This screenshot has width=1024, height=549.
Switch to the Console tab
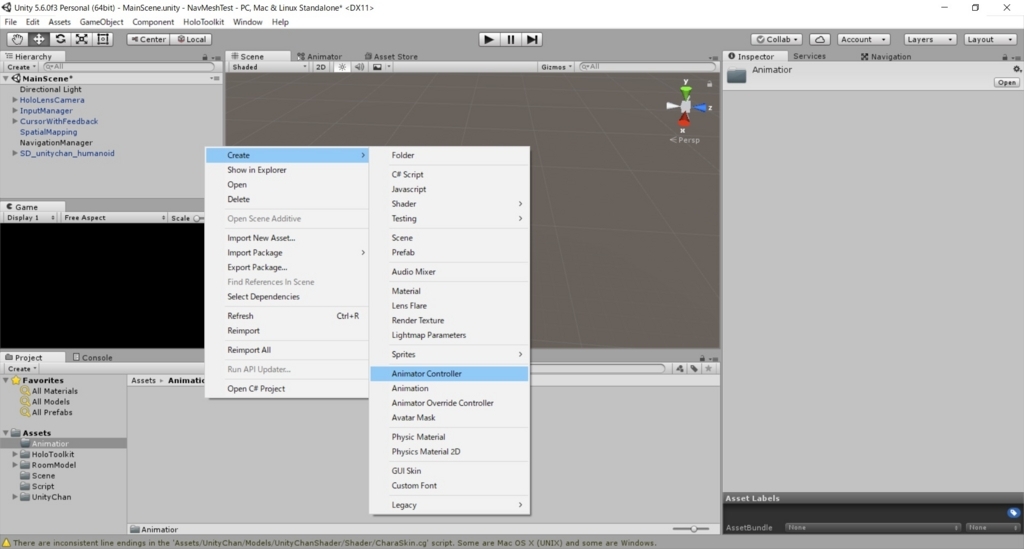tap(92, 358)
